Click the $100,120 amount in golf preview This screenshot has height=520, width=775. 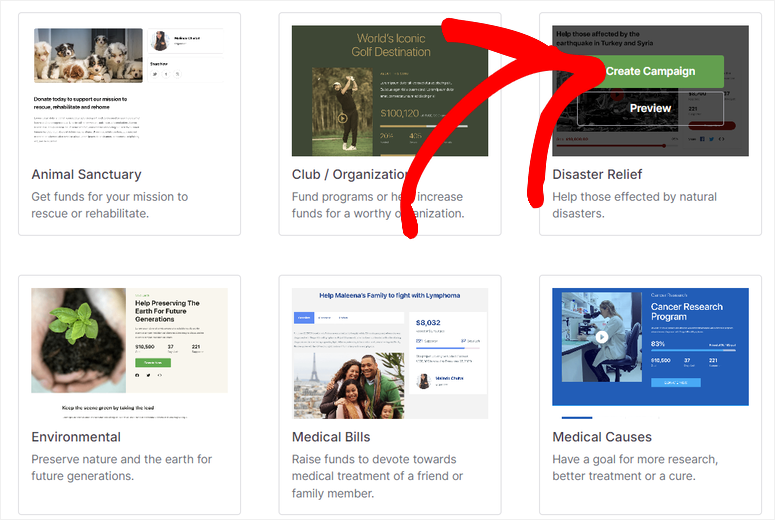coord(399,113)
